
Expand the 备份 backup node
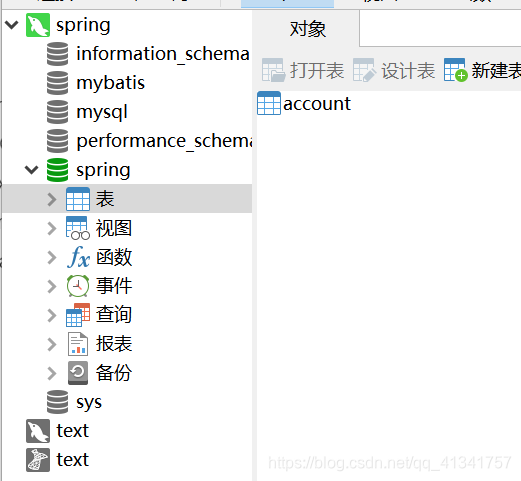52,373
